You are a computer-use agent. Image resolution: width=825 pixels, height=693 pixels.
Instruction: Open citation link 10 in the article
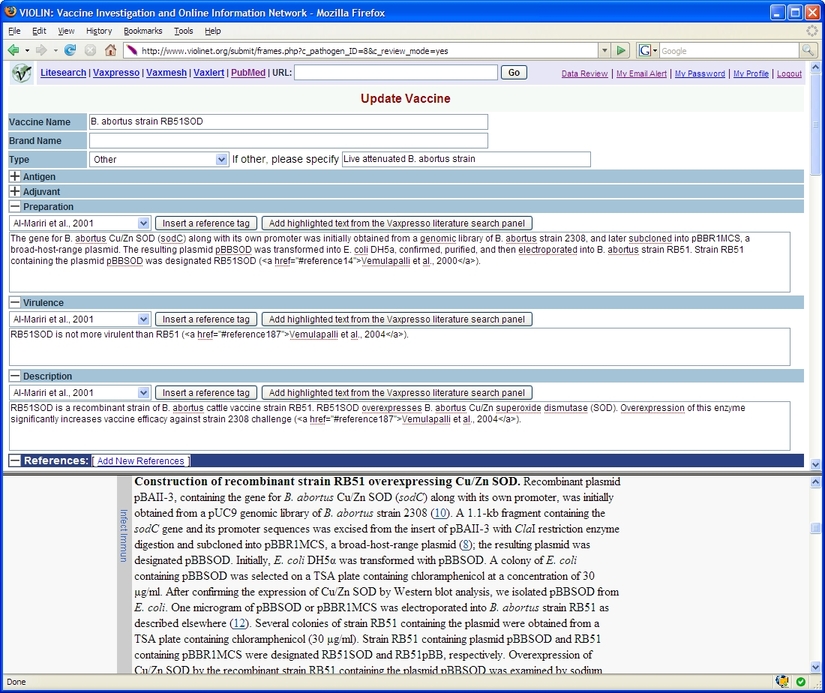(440, 513)
